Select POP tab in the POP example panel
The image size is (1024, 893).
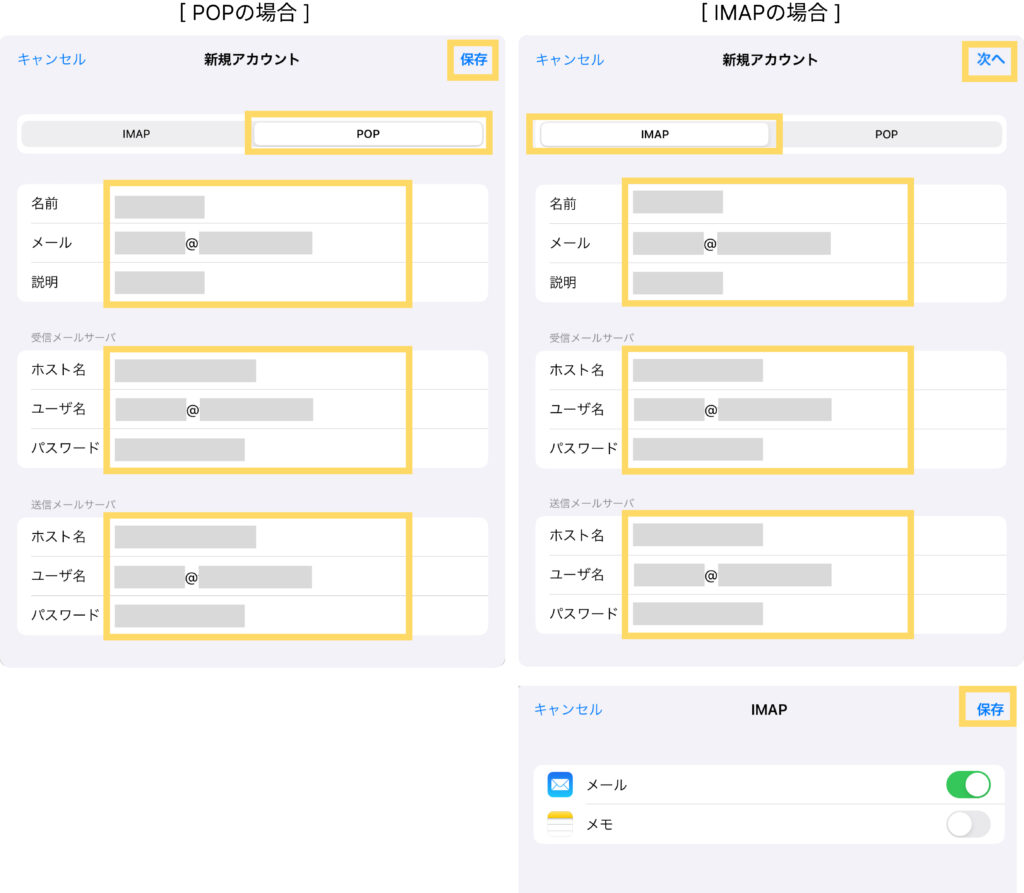pos(368,134)
